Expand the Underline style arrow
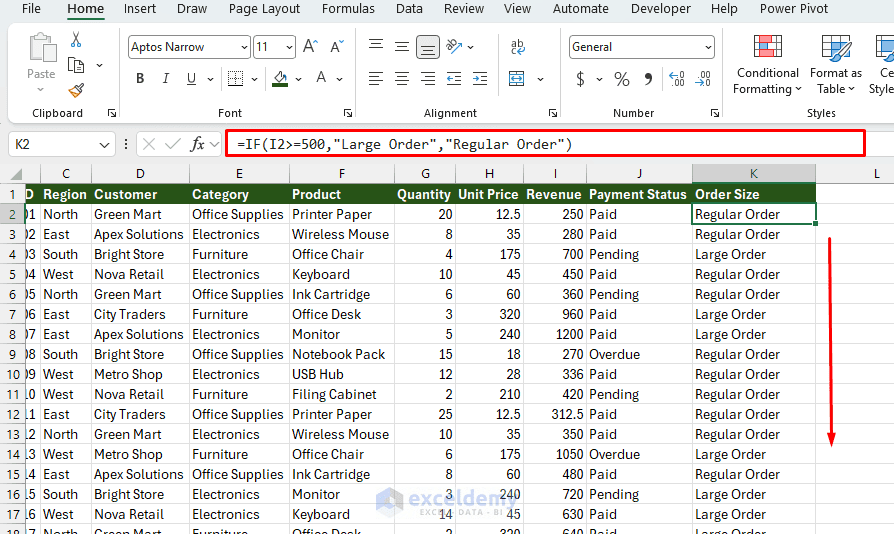 click(210, 79)
